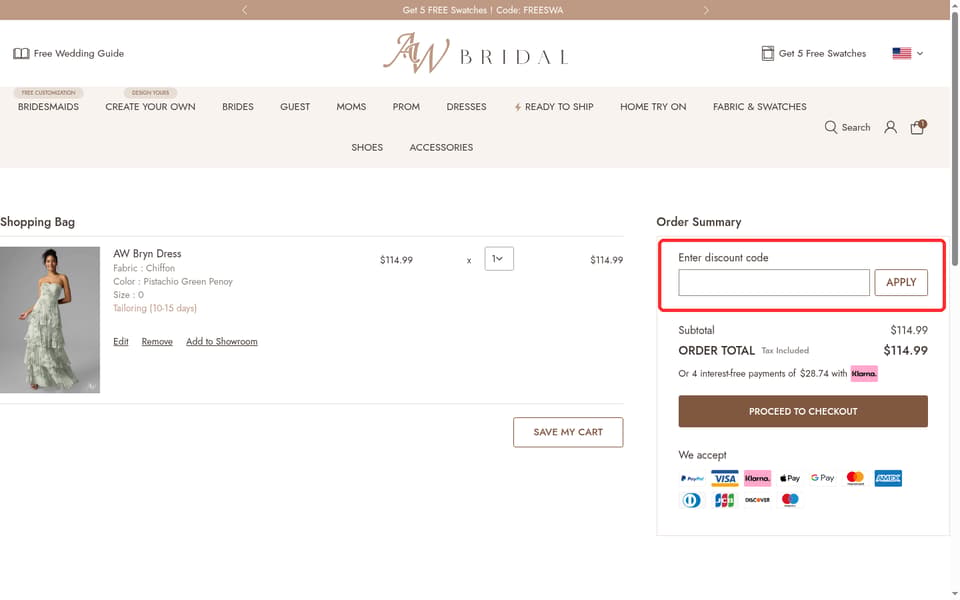Click the Mastercard icon
Image resolution: width=960 pixels, height=600 pixels.
855,478
